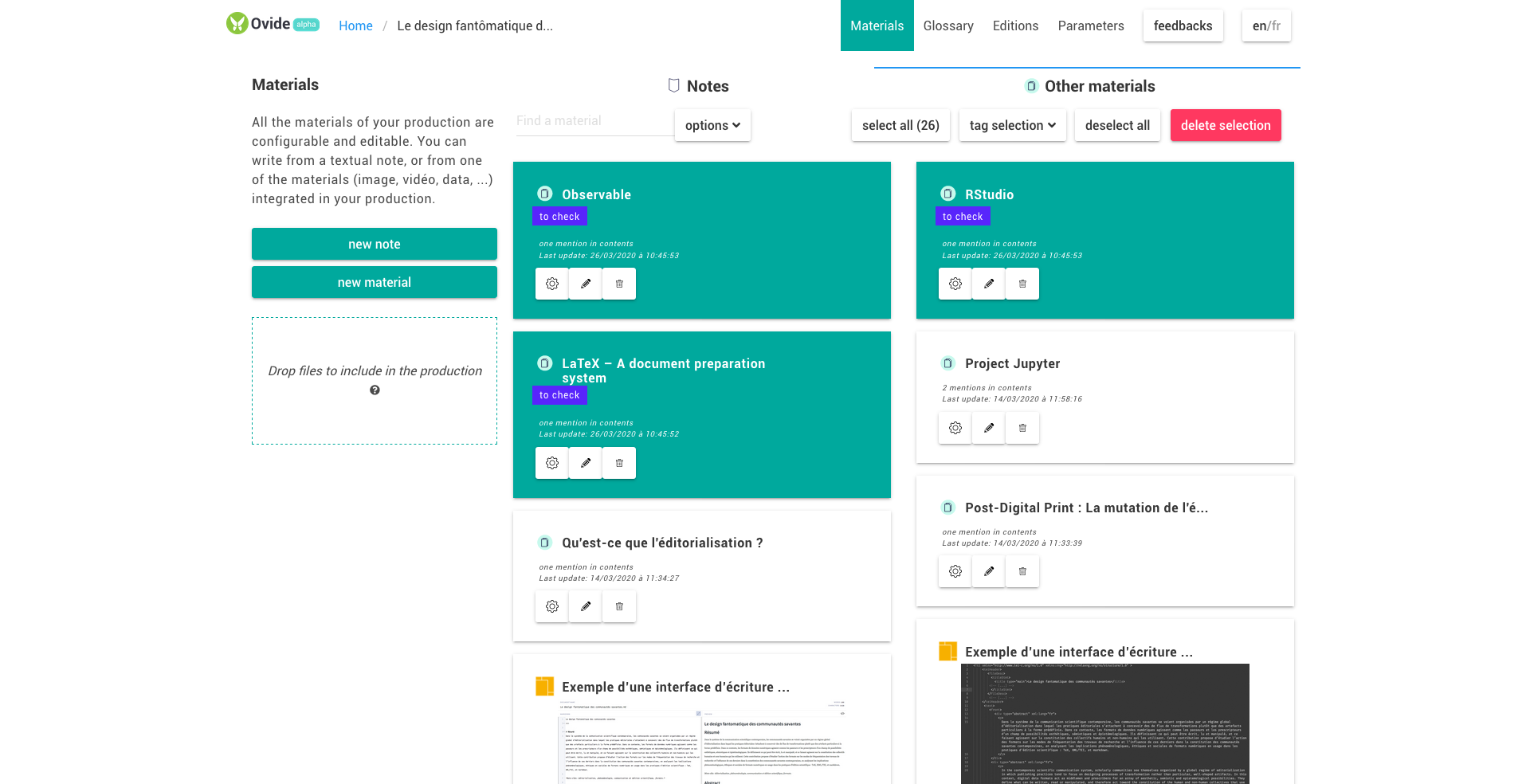The width and height of the screenshot is (1530, 784).
Task: Delete LaTeX card via trash icon
Action: click(x=619, y=463)
